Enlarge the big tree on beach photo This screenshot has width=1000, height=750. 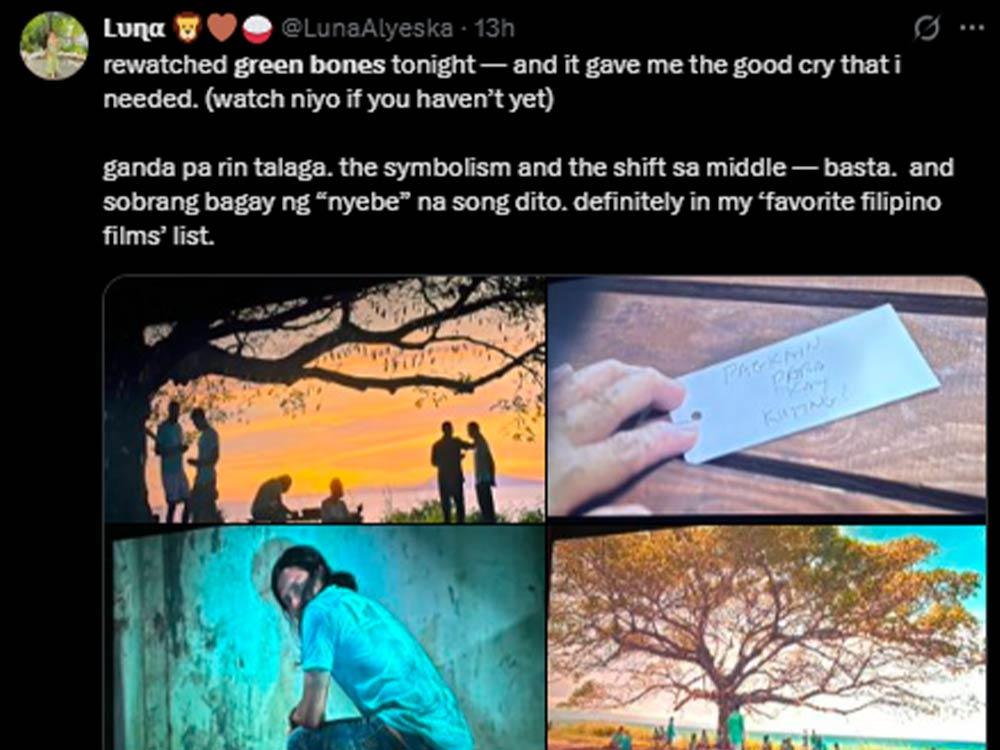click(767, 638)
